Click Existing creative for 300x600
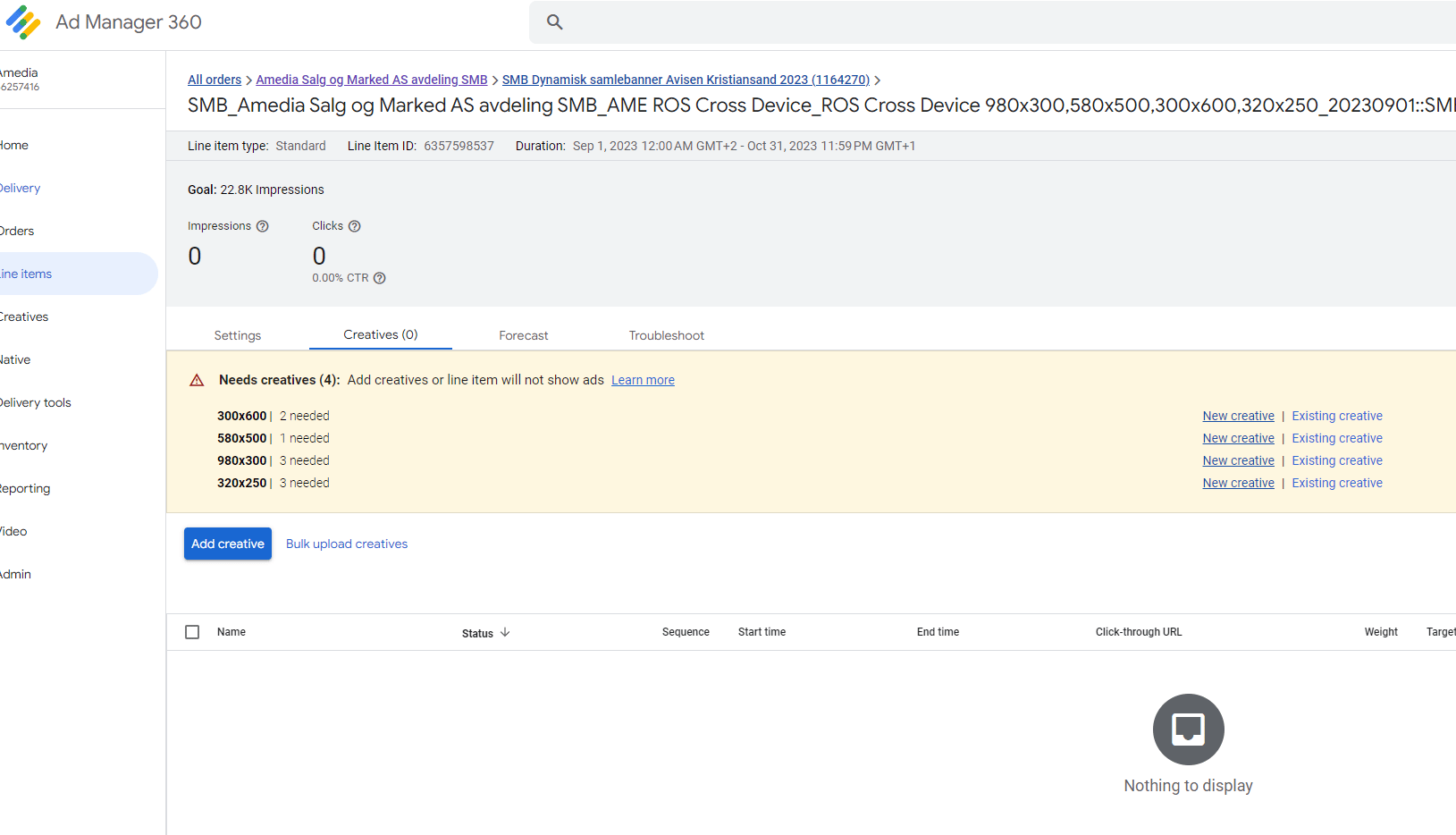1456x835 pixels. pos(1337,416)
